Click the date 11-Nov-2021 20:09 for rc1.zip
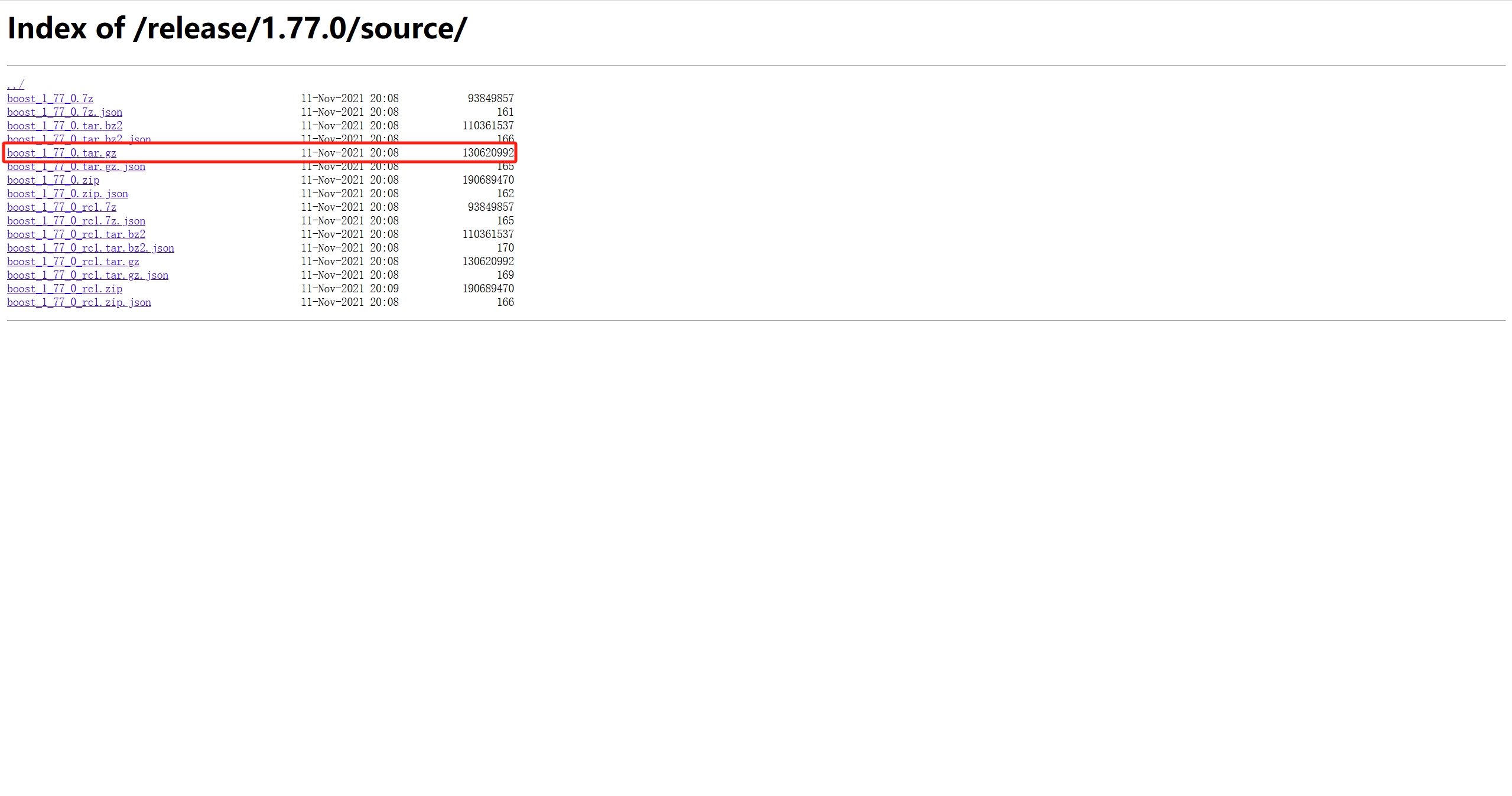The image size is (1512, 796). point(350,288)
